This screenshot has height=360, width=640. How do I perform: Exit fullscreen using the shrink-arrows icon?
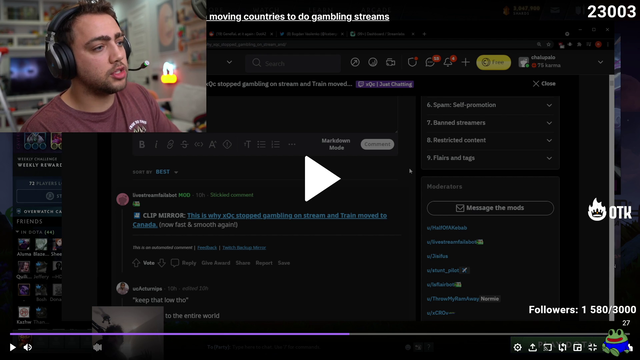[x=593, y=347]
